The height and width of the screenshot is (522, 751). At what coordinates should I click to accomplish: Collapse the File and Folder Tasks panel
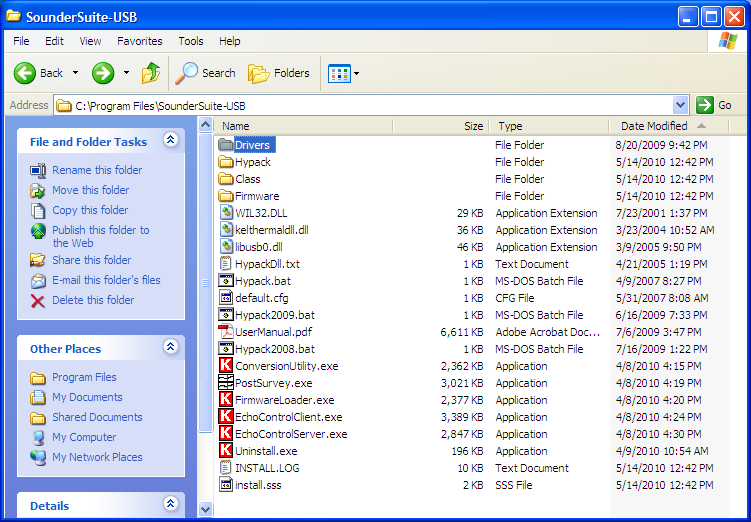tap(170, 141)
